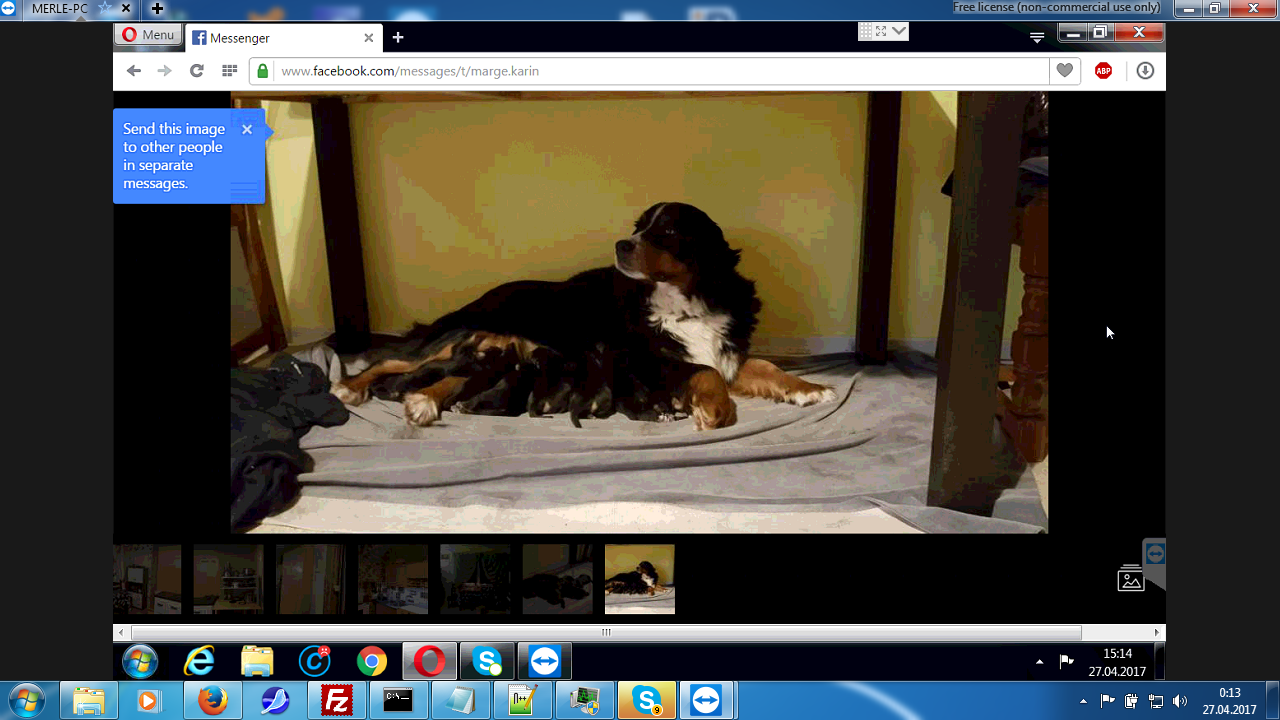Viewport: 1280px width, 720px height.
Task: Click the green padlock security badge
Action: 262,71
